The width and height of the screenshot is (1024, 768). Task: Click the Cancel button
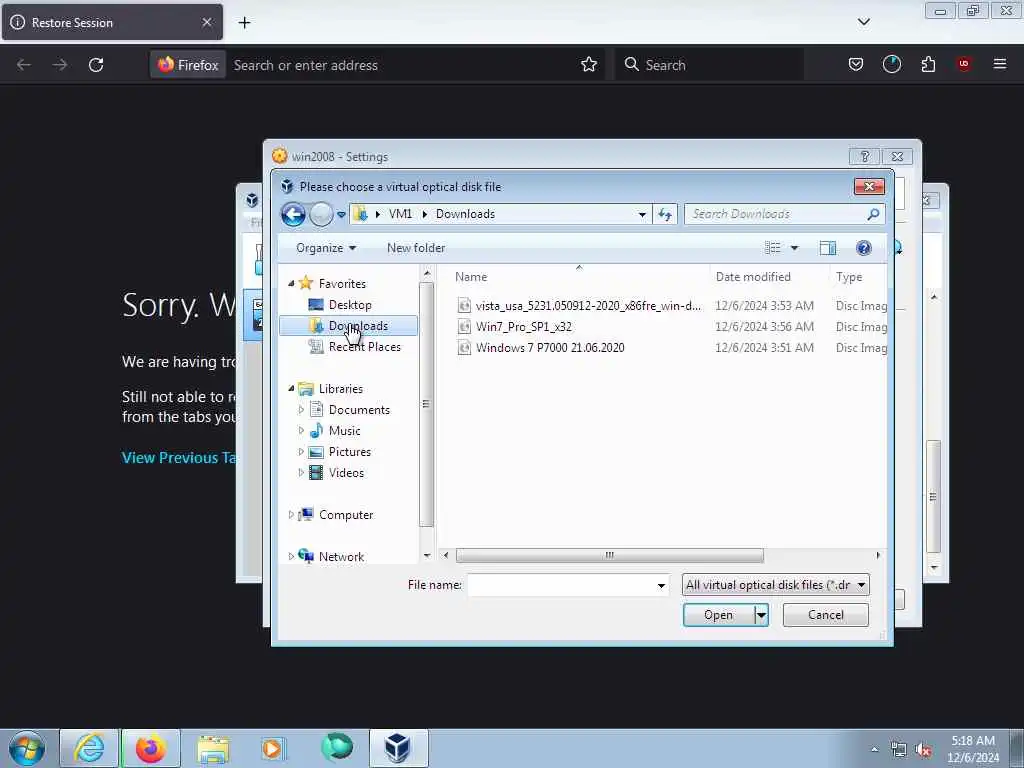825,615
